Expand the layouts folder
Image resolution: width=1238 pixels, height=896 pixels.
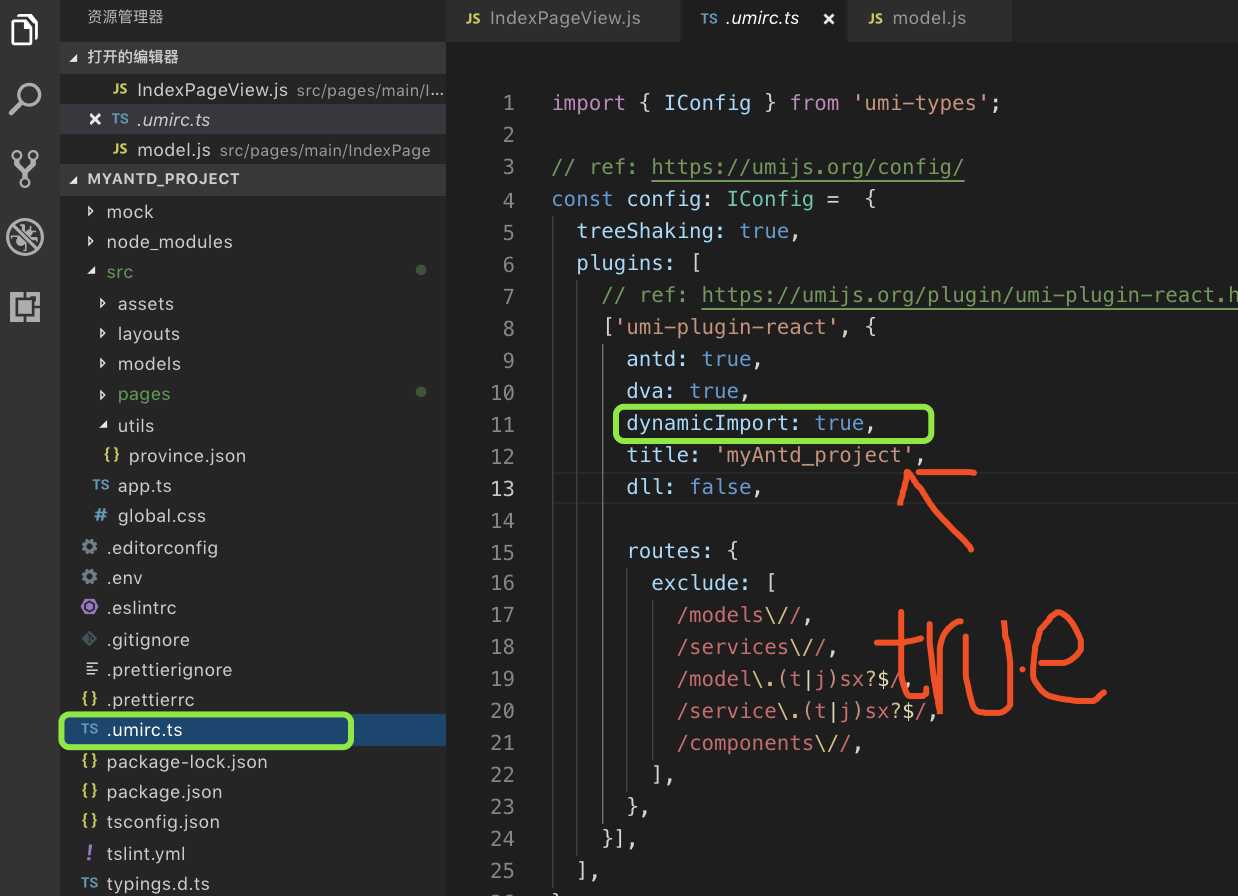tap(148, 334)
